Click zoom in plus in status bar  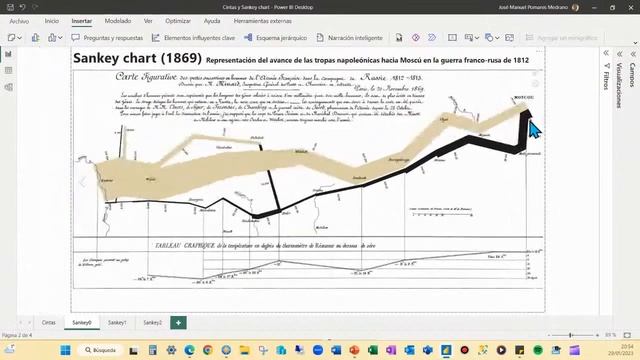click(x=597, y=335)
